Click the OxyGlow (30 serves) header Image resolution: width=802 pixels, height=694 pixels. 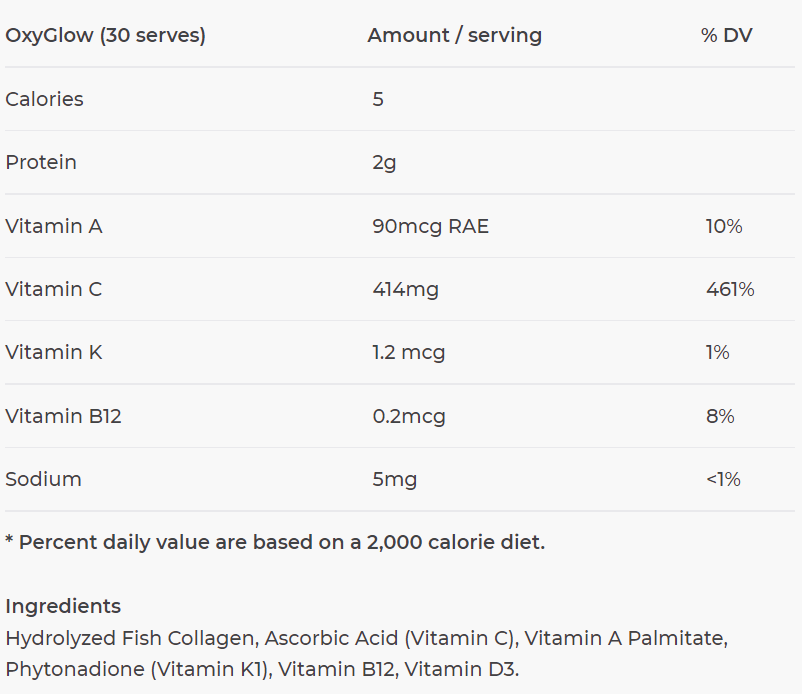(x=105, y=35)
